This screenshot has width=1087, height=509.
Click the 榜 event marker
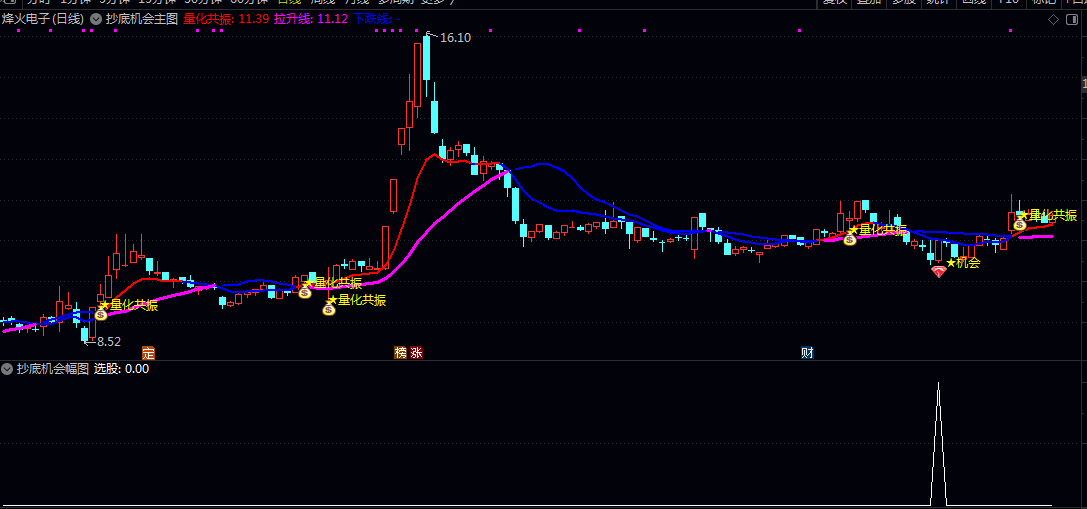tap(401, 352)
